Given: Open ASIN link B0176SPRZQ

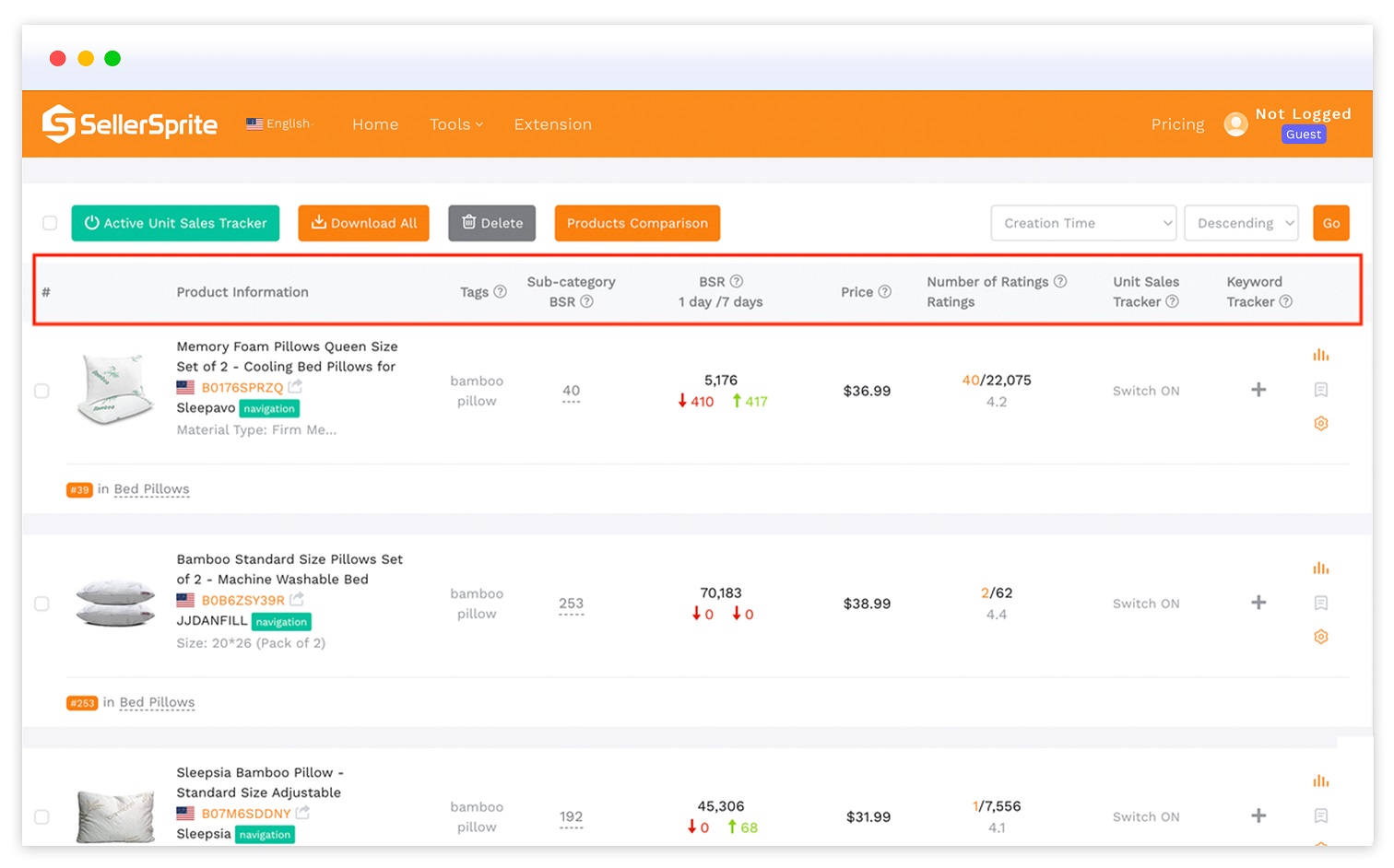Looking at the screenshot, I should [x=242, y=388].
